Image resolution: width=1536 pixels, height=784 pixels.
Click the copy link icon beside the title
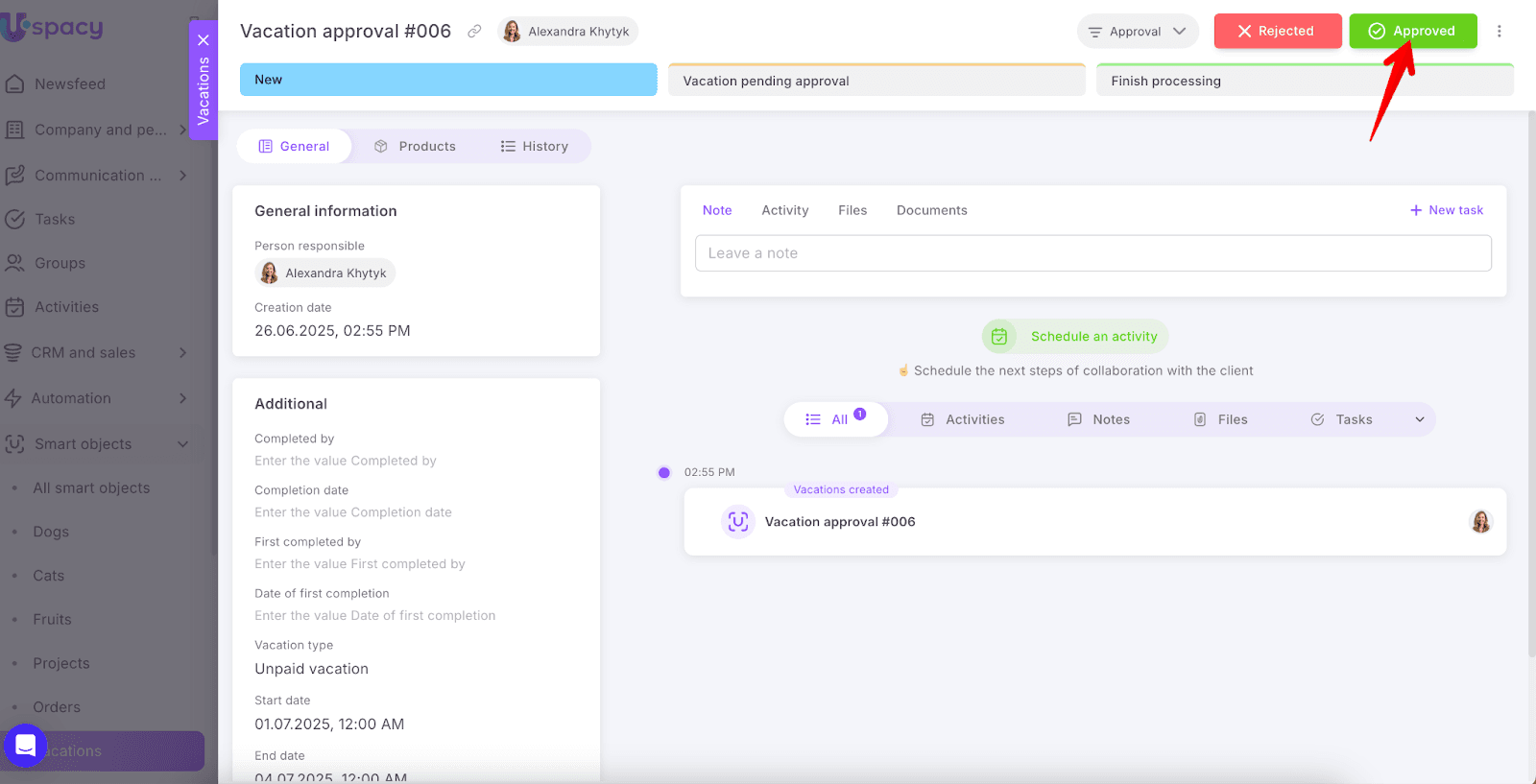click(x=474, y=32)
